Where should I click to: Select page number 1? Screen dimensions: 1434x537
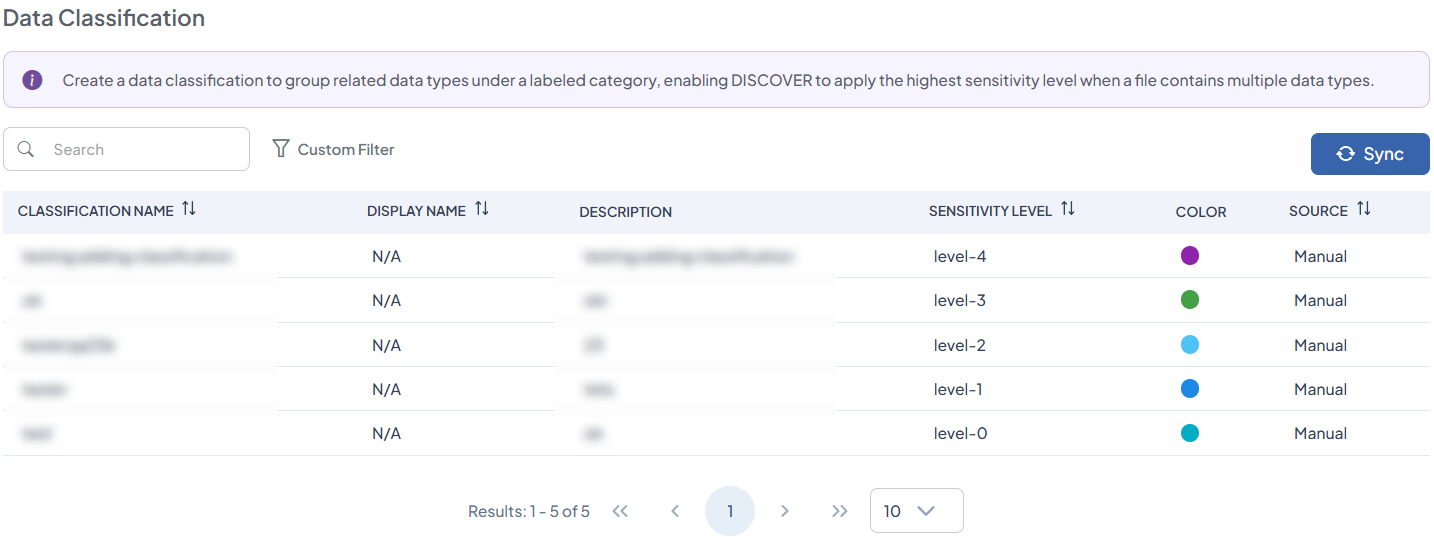(730, 511)
